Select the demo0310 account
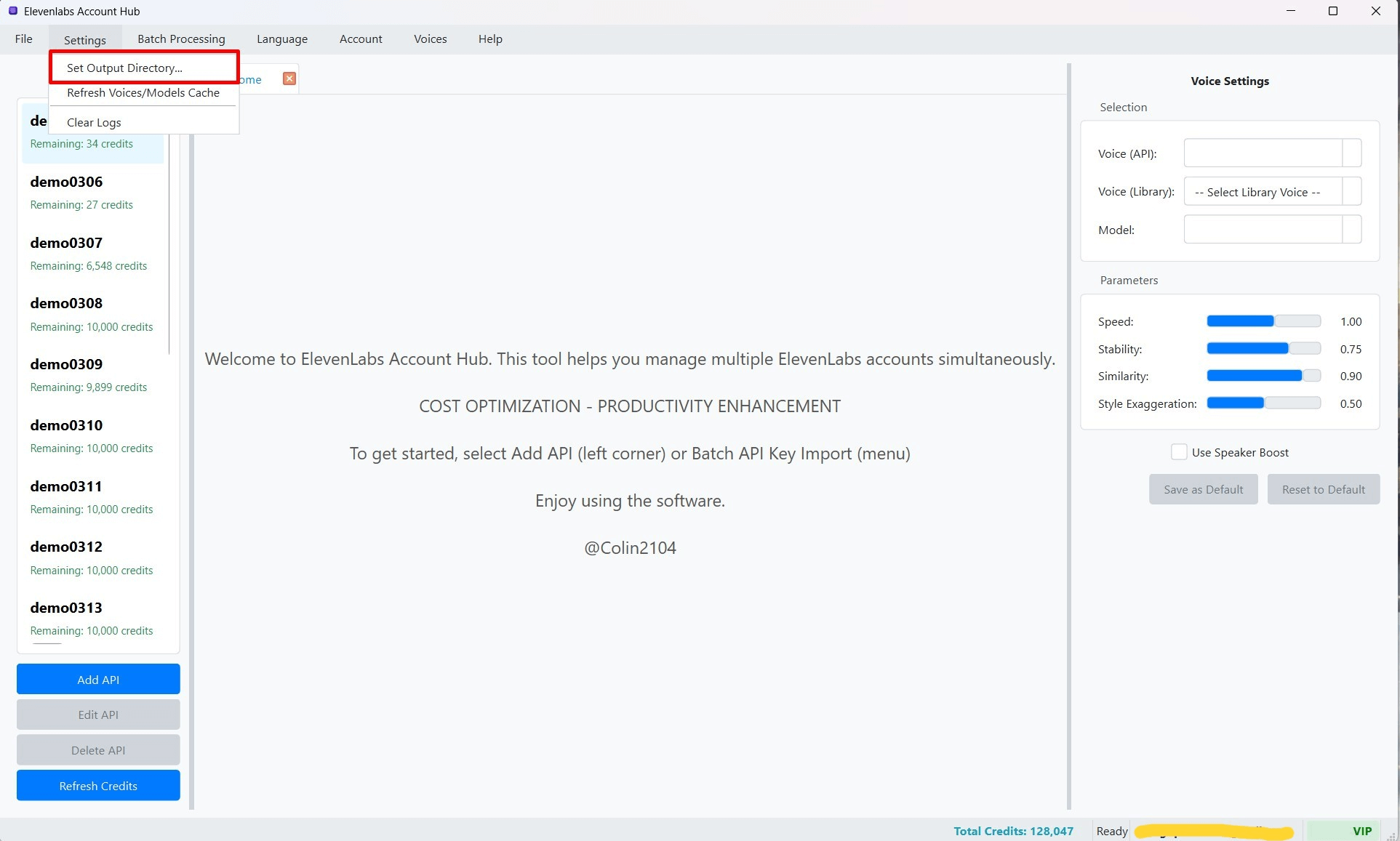 [93, 436]
